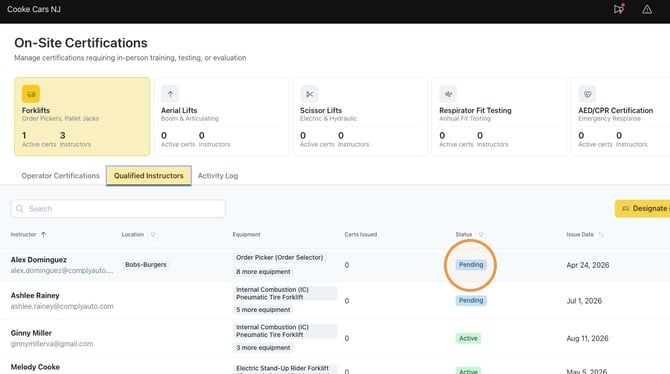Click the AED/CPR heart icon
The width and height of the screenshot is (670, 374).
click(x=587, y=94)
